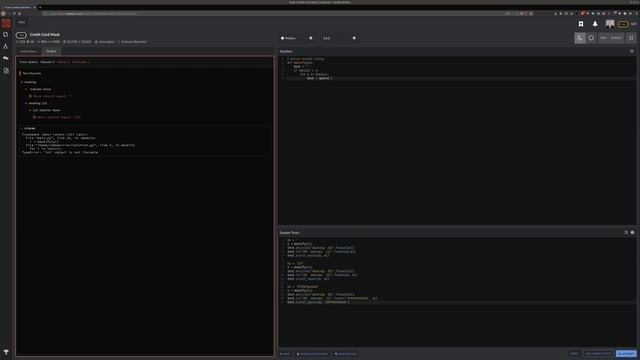Click the honor rank badge beside avatar
This screenshot has width=640, height=360.
click(623, 24)
